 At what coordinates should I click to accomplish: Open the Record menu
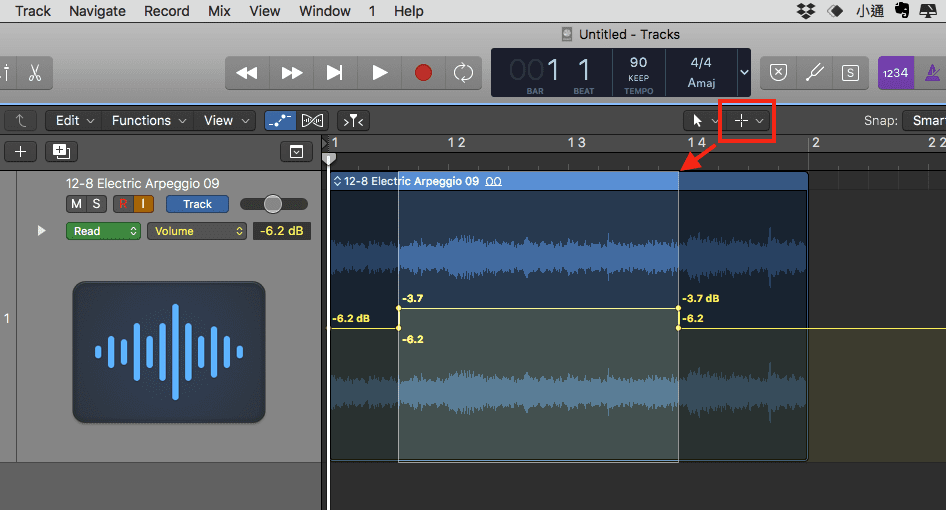167,11
